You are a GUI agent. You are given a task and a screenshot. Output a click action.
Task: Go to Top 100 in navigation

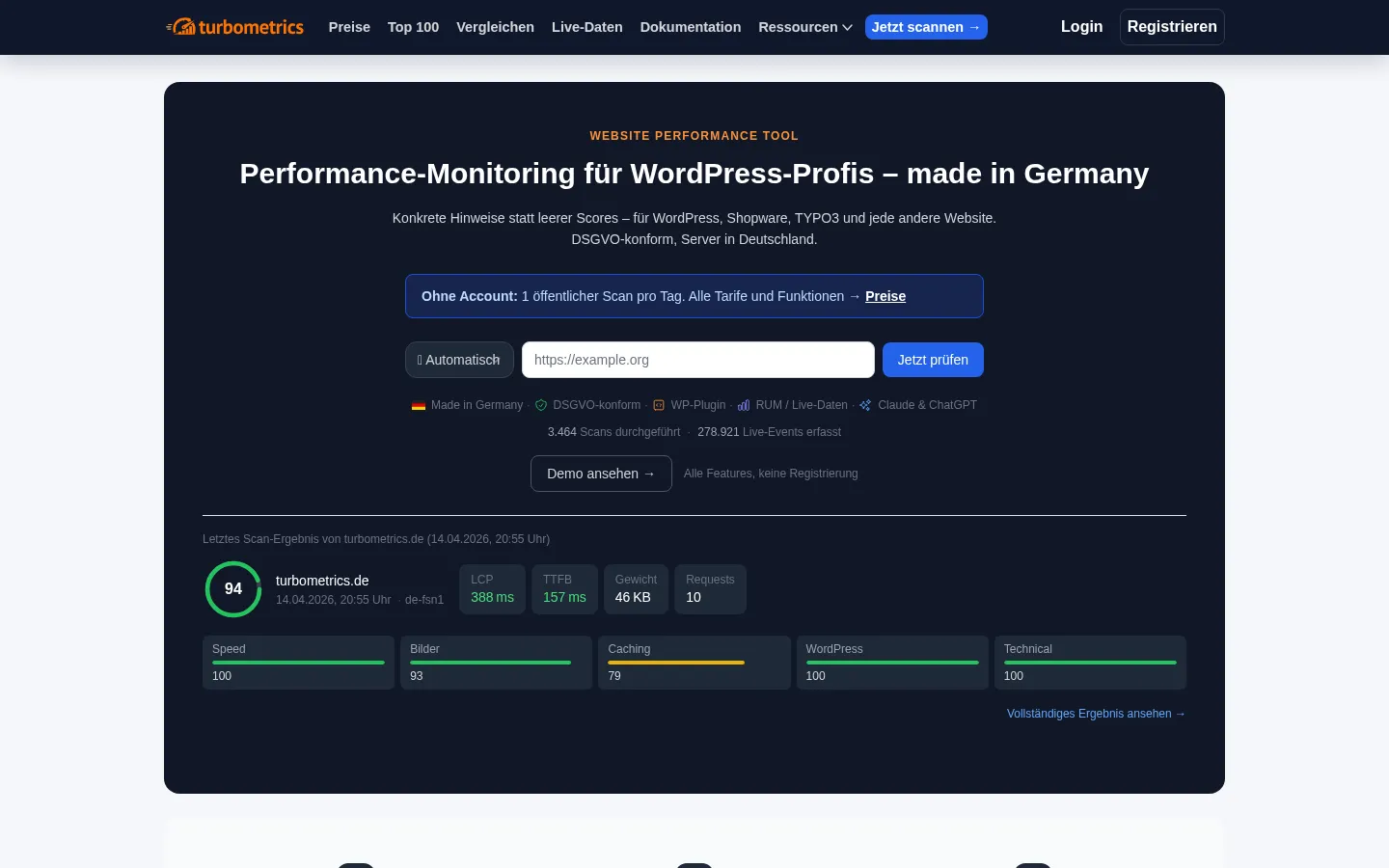[x=413, y=27]
